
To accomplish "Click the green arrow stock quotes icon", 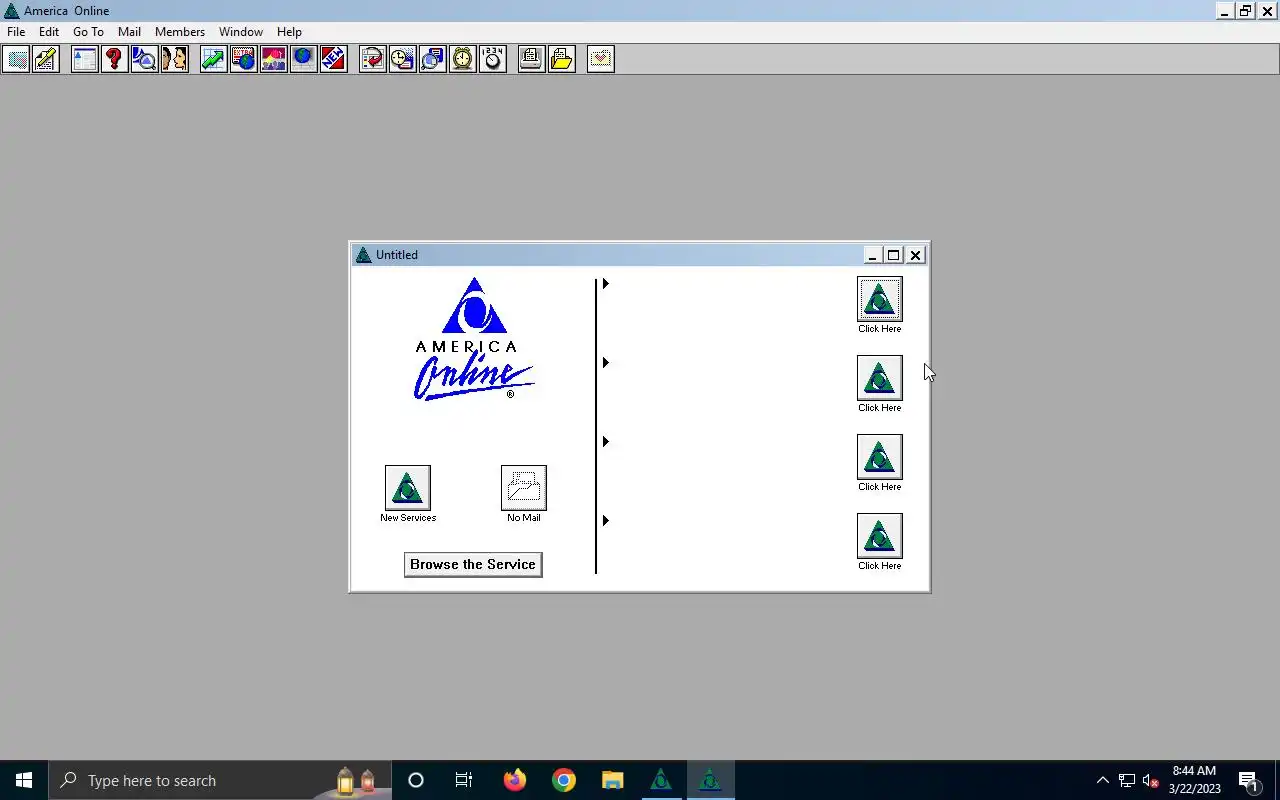I will tap(213, 59).
